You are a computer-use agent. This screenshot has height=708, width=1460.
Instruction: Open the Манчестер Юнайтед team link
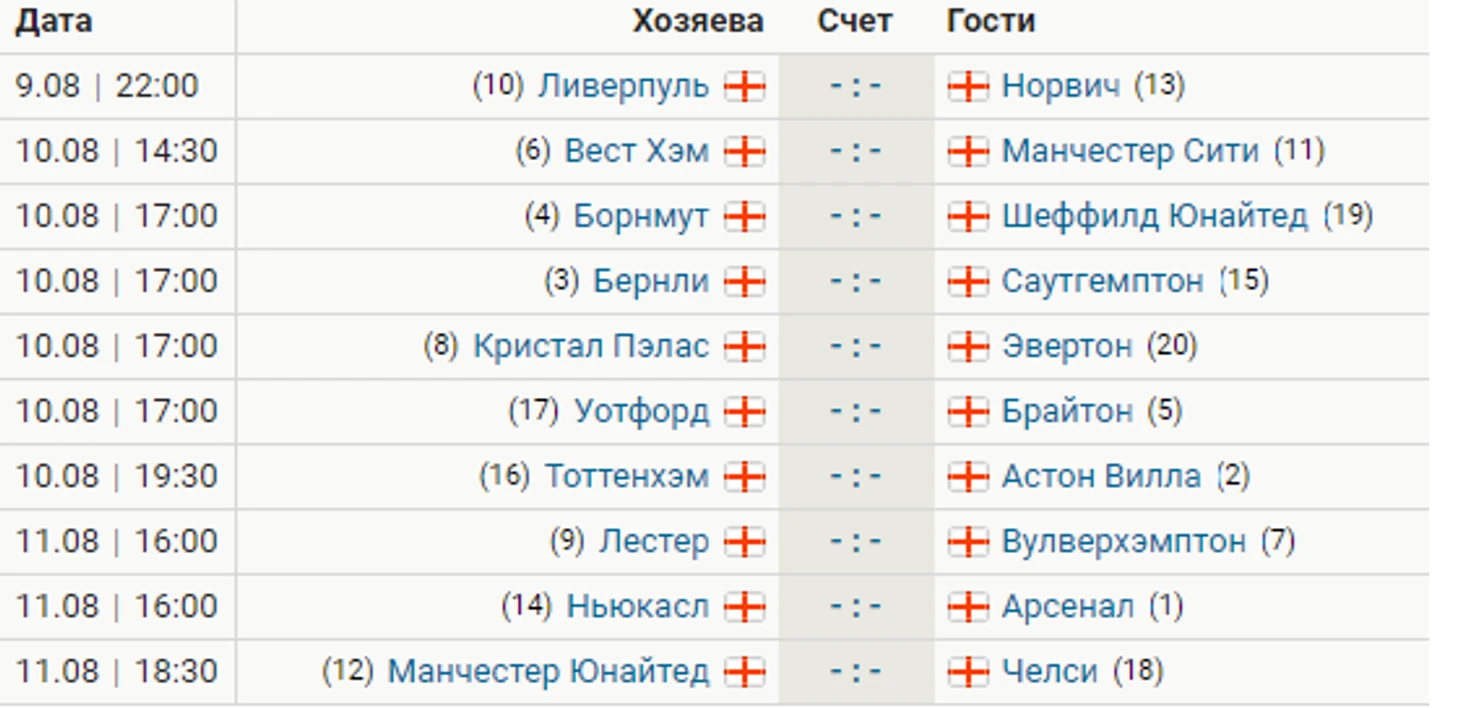(548, 671)
